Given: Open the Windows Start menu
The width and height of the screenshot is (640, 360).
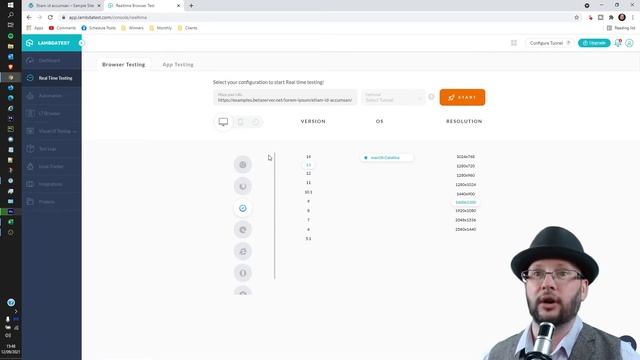Looking at the screenshot, I should (11, 5).
